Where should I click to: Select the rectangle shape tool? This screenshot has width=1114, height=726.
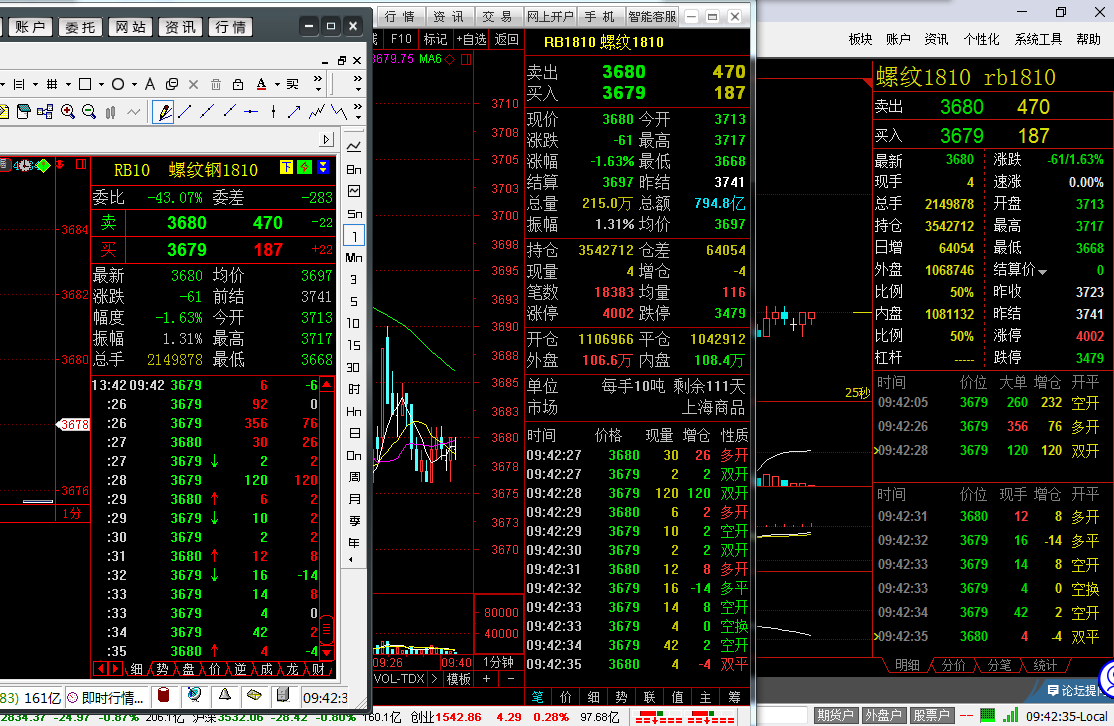tap(85, 84)
